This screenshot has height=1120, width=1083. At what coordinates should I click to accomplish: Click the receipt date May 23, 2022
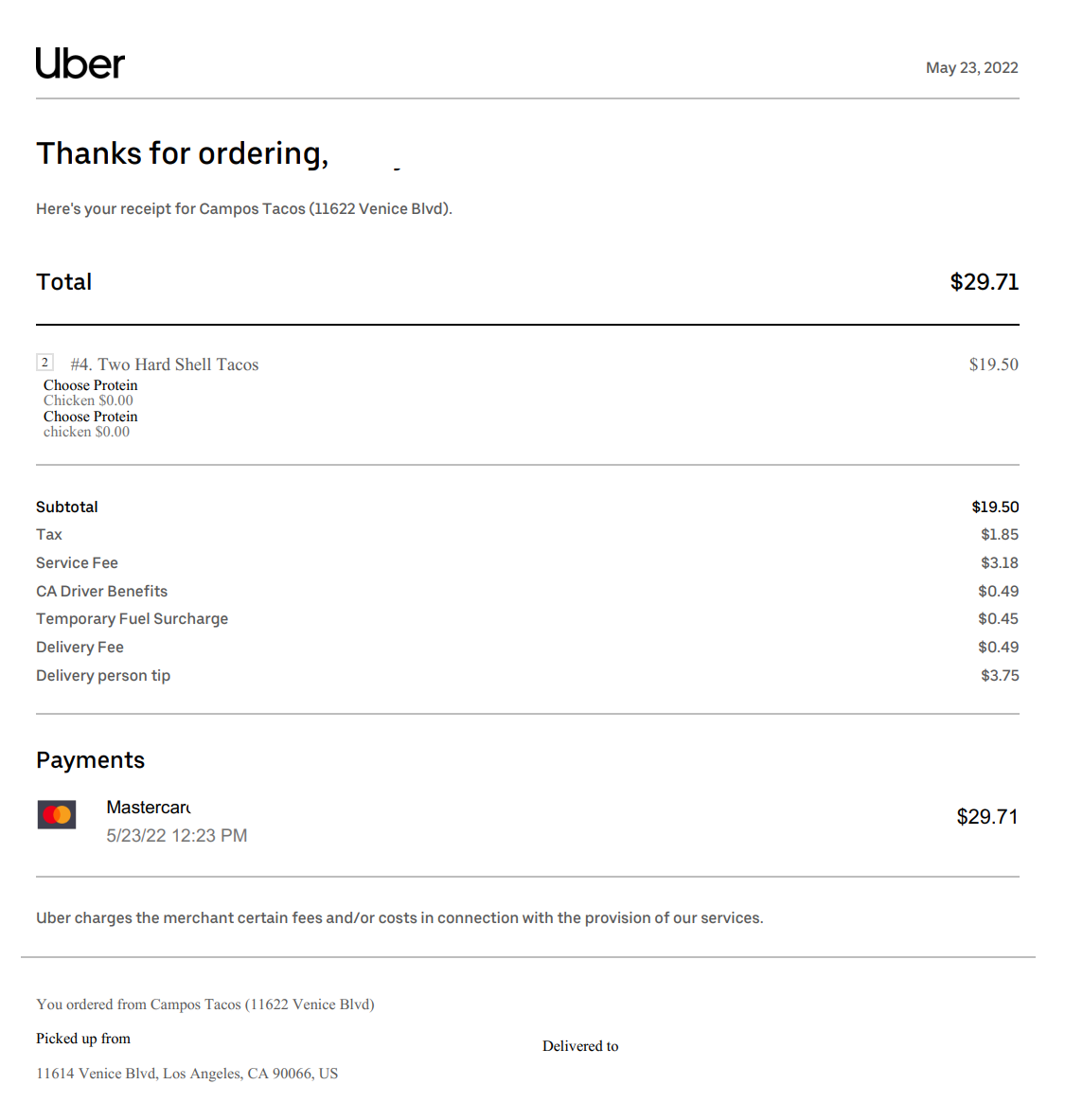pyautogui.click(x=971, y=68)
